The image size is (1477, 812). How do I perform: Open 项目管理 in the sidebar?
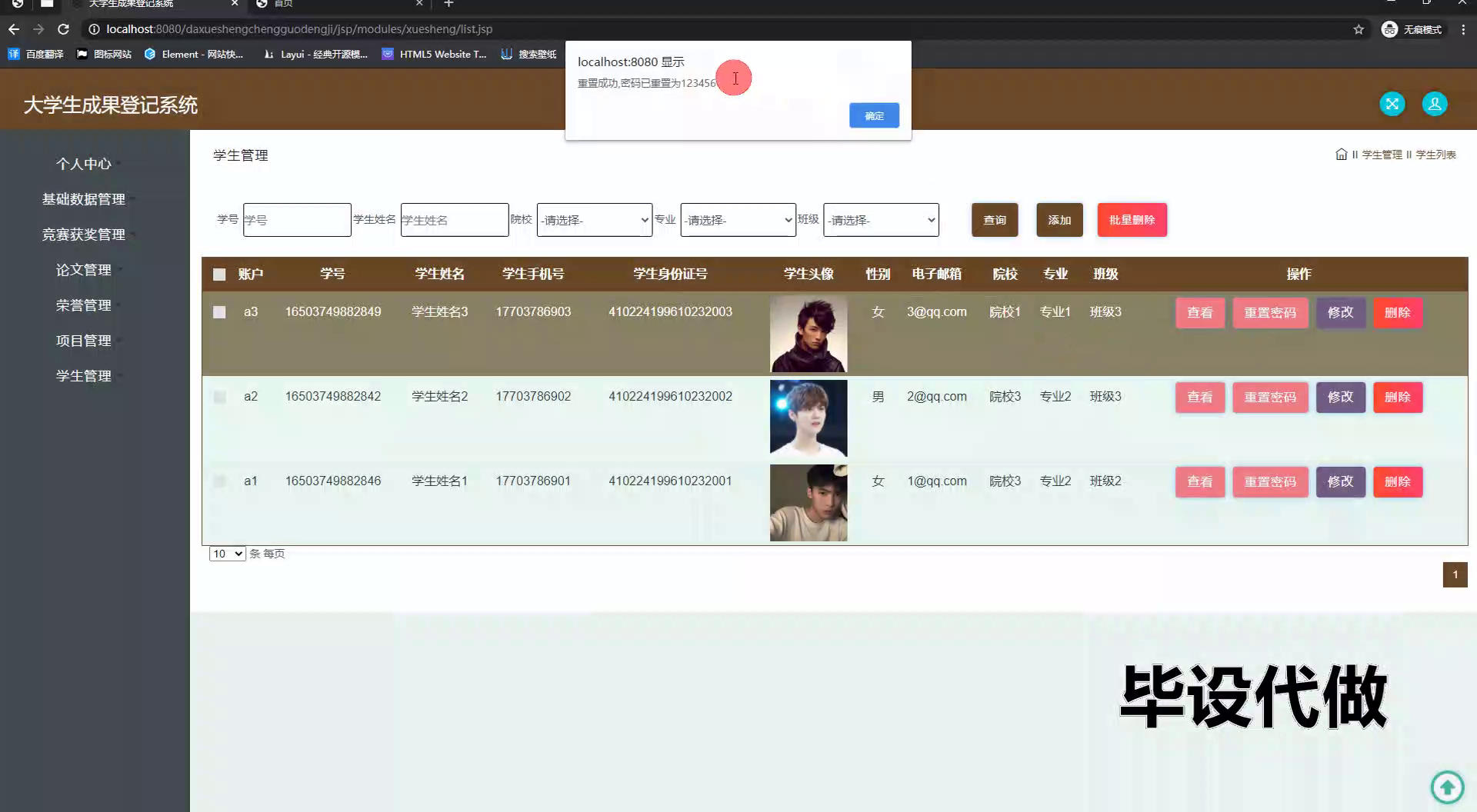(x=83, y=341)
